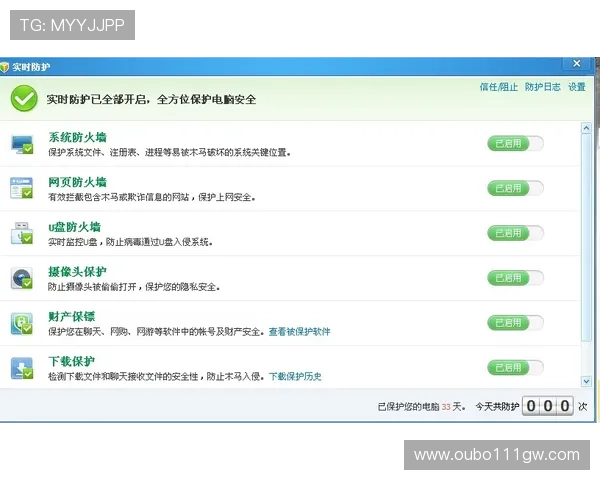The image size is (600, 480).
Task: Close the 实时防护 window
Action: [x=577, y=64]
